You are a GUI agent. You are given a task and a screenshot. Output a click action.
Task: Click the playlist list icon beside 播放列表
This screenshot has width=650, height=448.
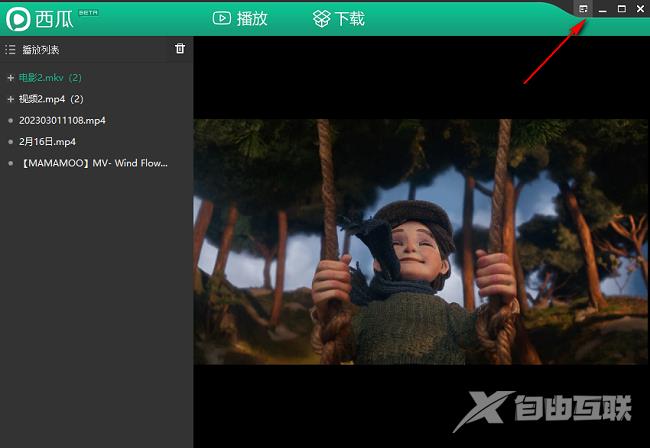click(10, 49)
